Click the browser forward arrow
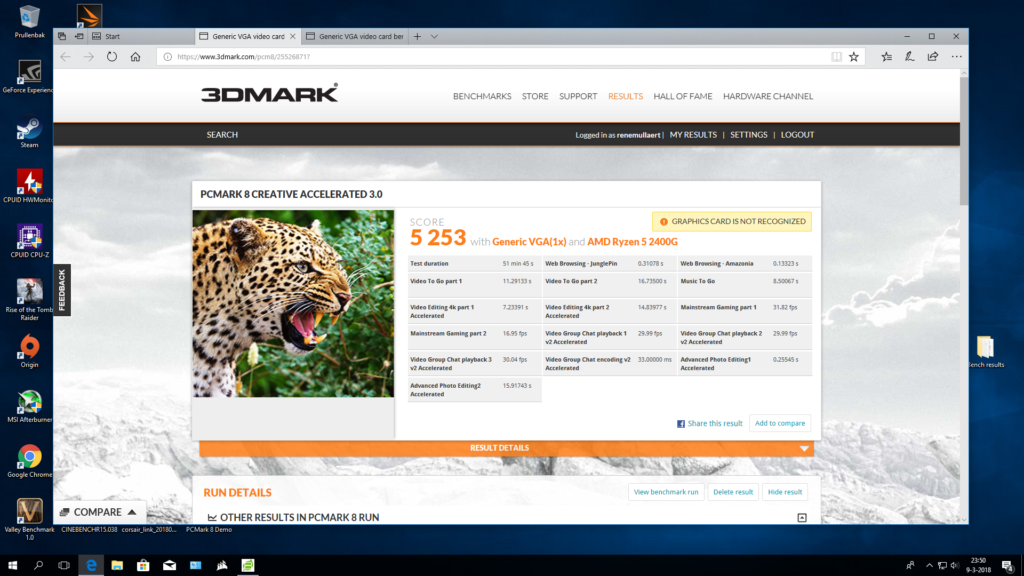The height and width of the screenshot is (576, 1024). coord(89,57)
